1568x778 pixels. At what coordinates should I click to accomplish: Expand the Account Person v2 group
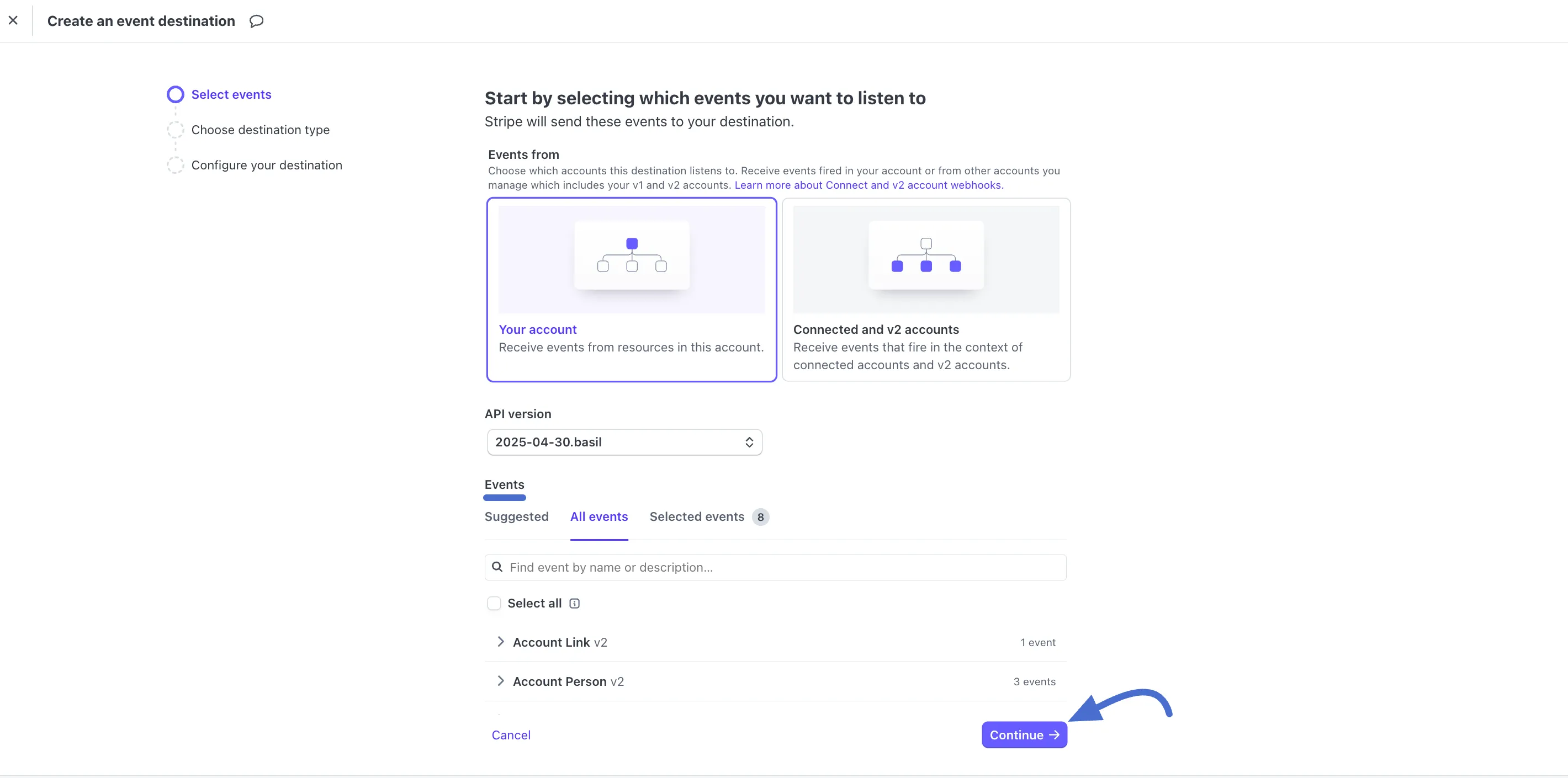pos(500,681)
